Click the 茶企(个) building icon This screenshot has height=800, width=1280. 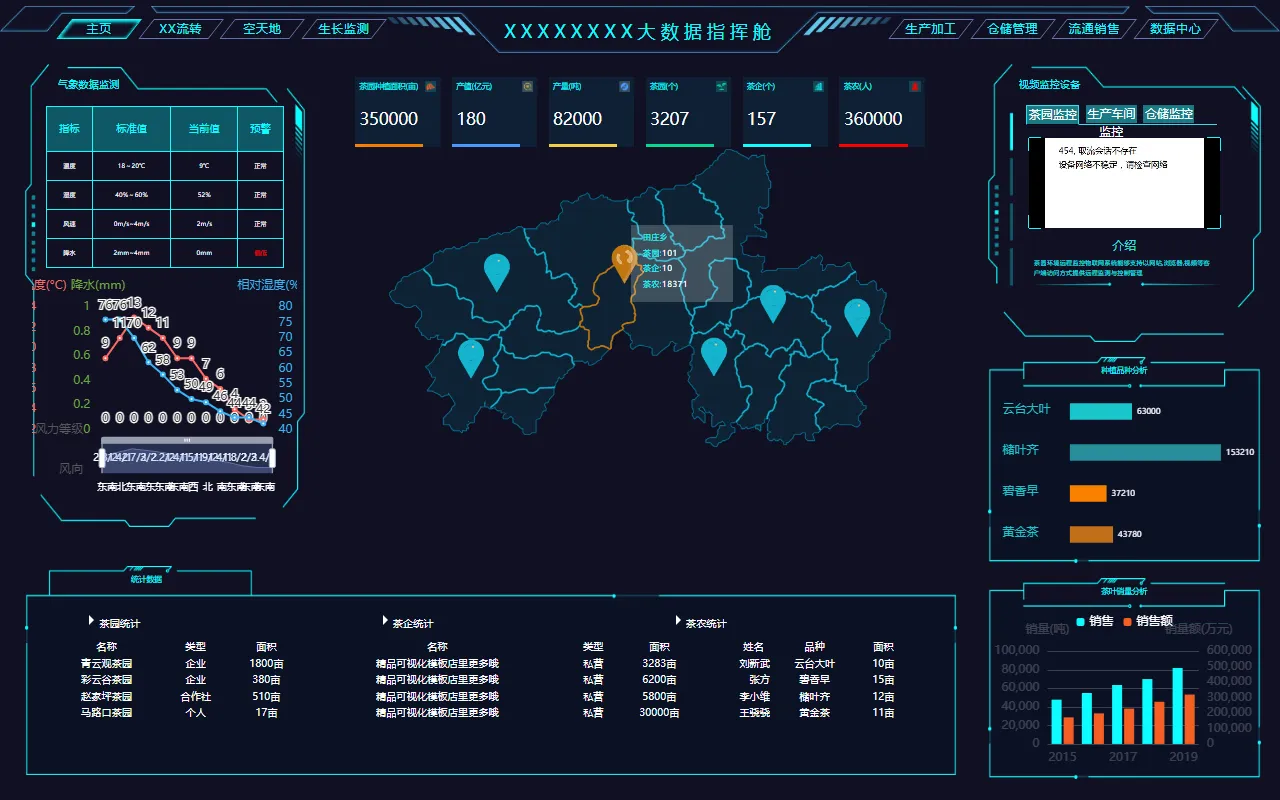pyautogui.click(x=818, y=87)
